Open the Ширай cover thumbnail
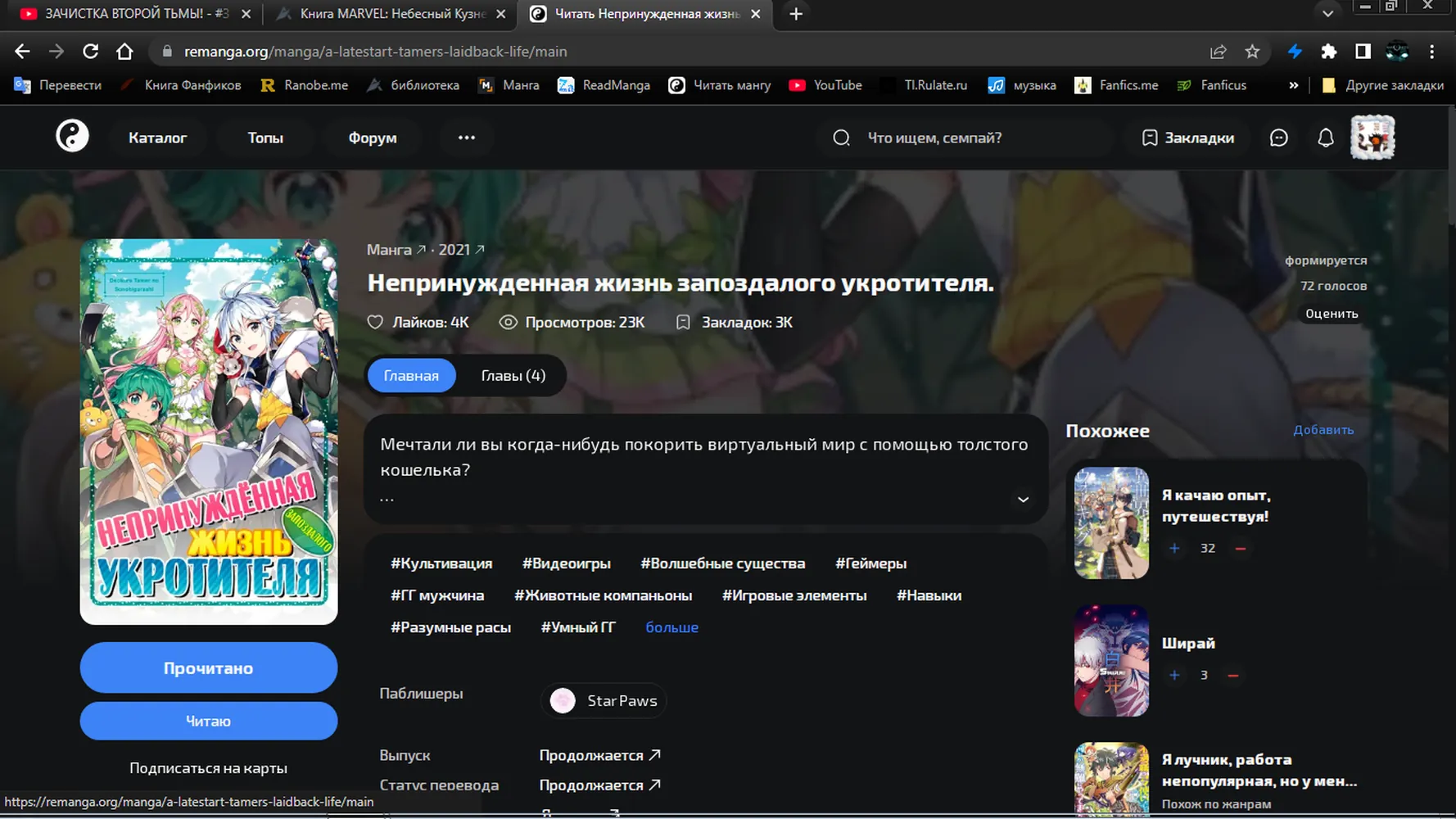 pyautogui.click(x=1111, y=660)
